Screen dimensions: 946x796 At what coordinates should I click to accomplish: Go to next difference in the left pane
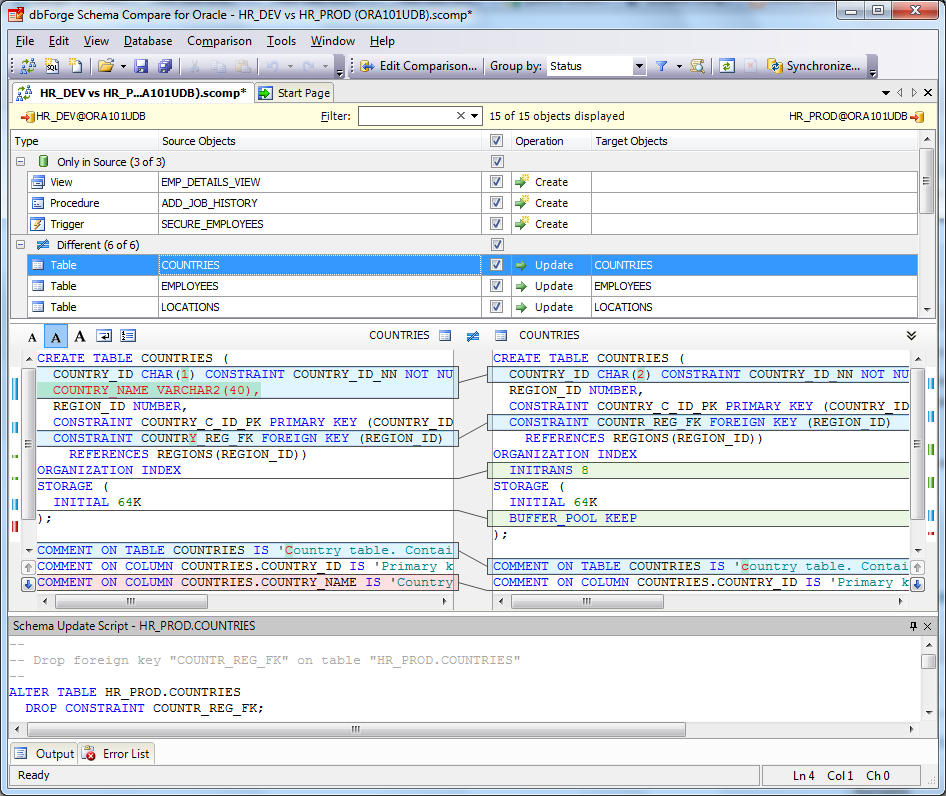point(28,584)
